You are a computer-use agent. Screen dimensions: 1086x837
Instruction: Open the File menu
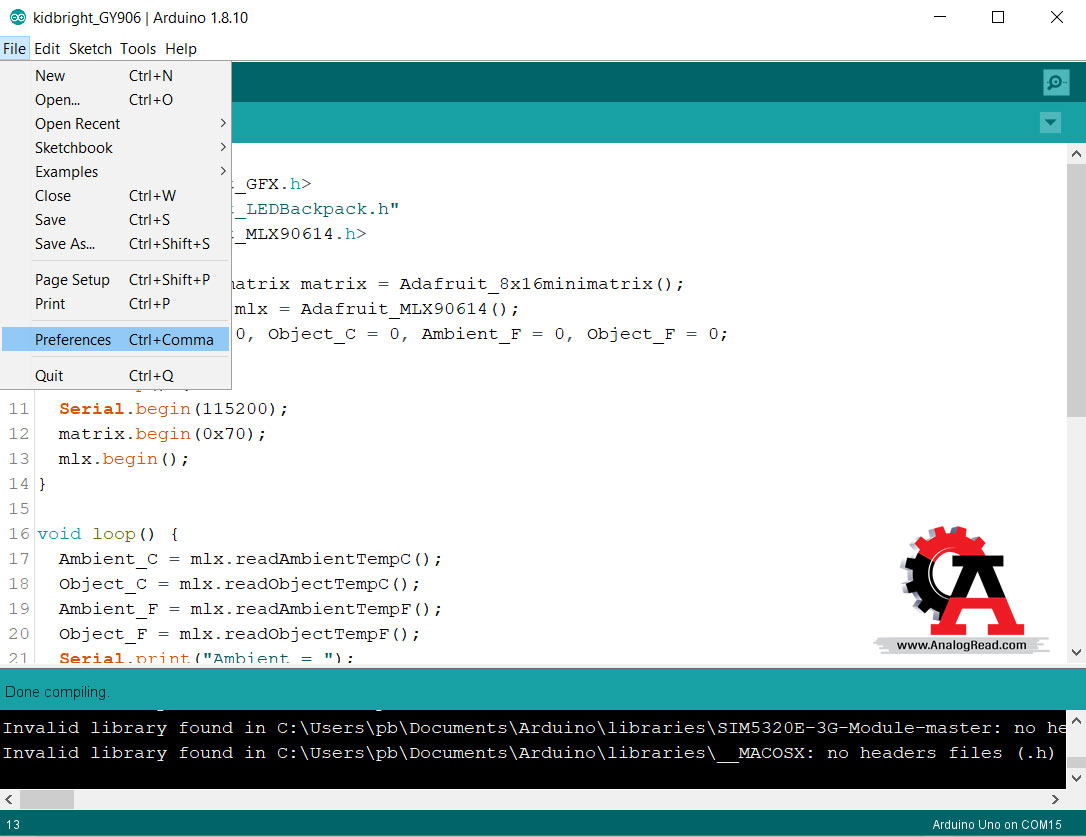15,49
